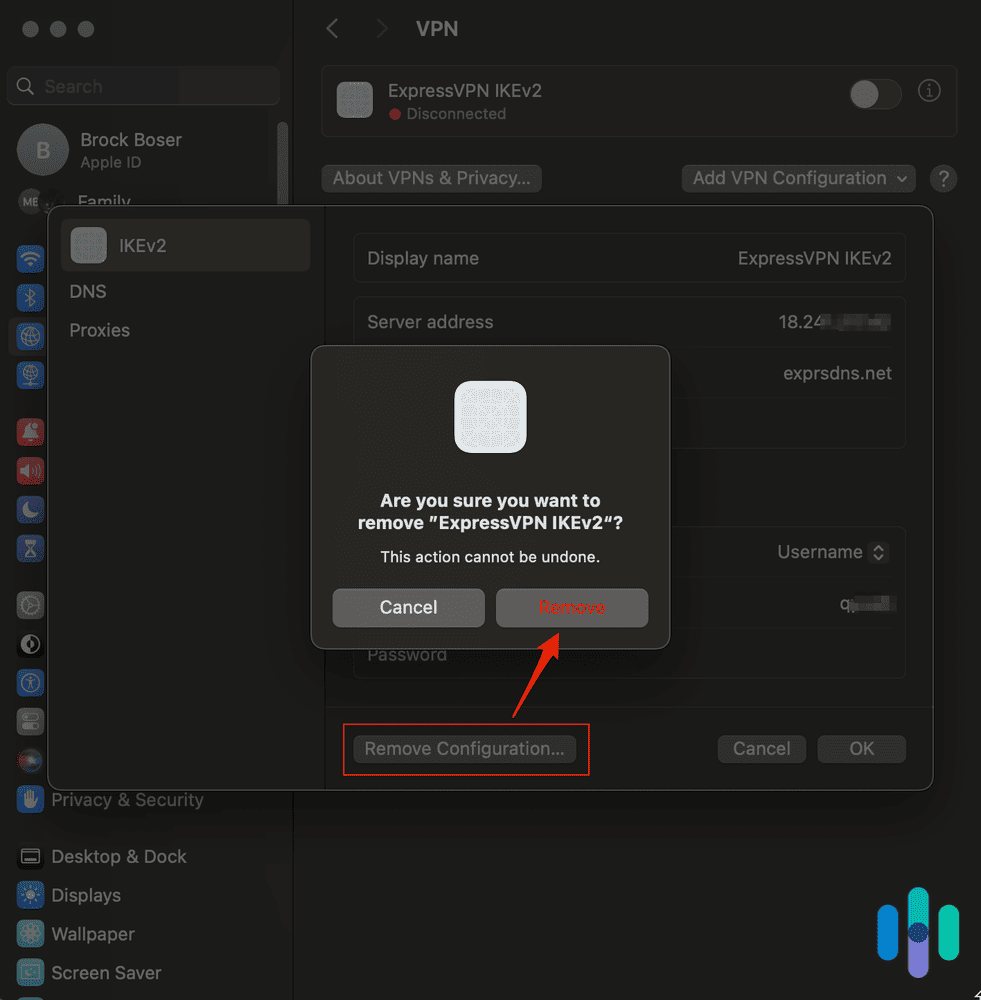Select the Proxies section
Image resolution: width=981 pixels, height=1000 pixels.
point(99,330)
